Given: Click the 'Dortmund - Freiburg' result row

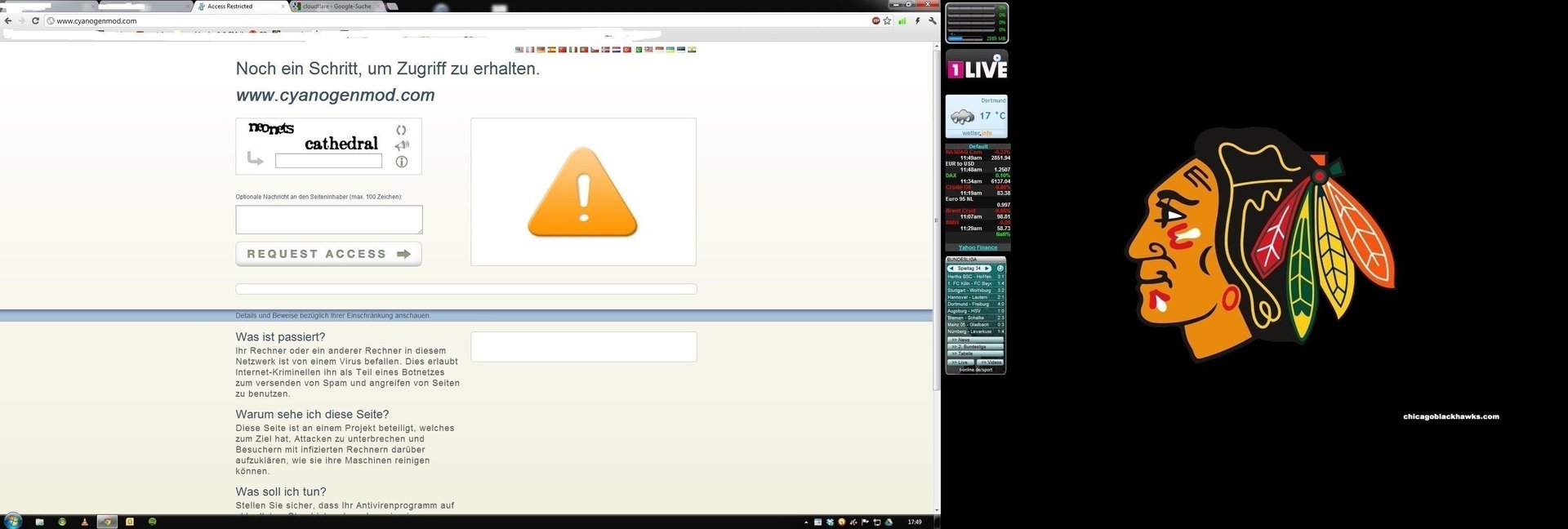Looking at the screenshot, I should (975, 304).
